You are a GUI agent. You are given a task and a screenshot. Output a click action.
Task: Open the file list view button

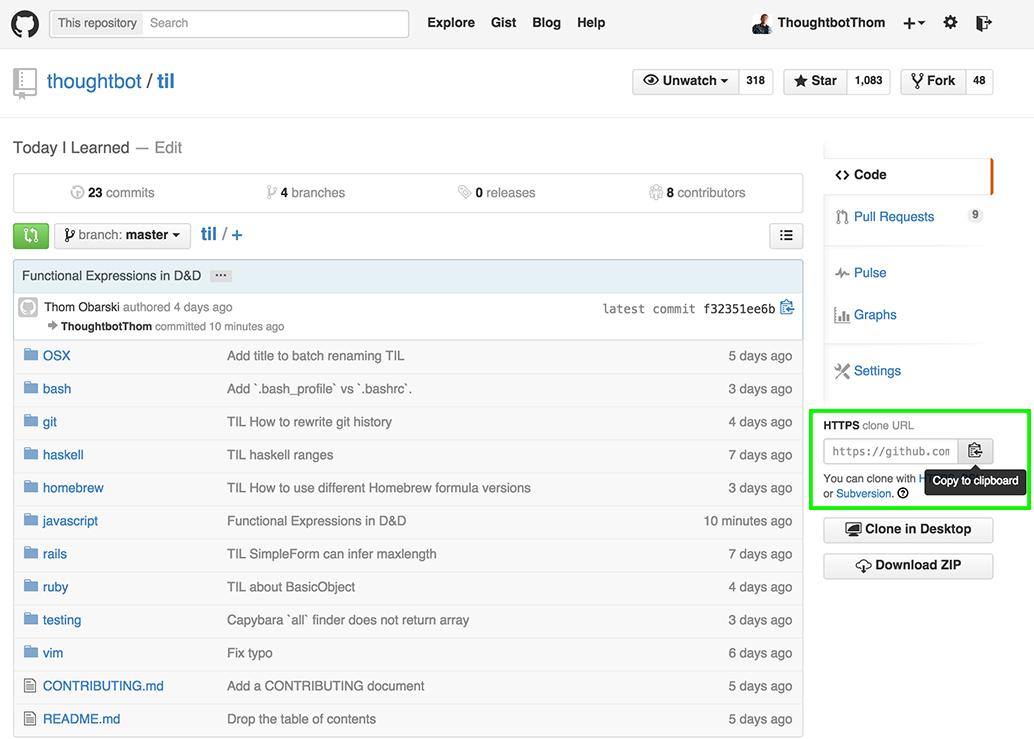(x=786, y=235)
